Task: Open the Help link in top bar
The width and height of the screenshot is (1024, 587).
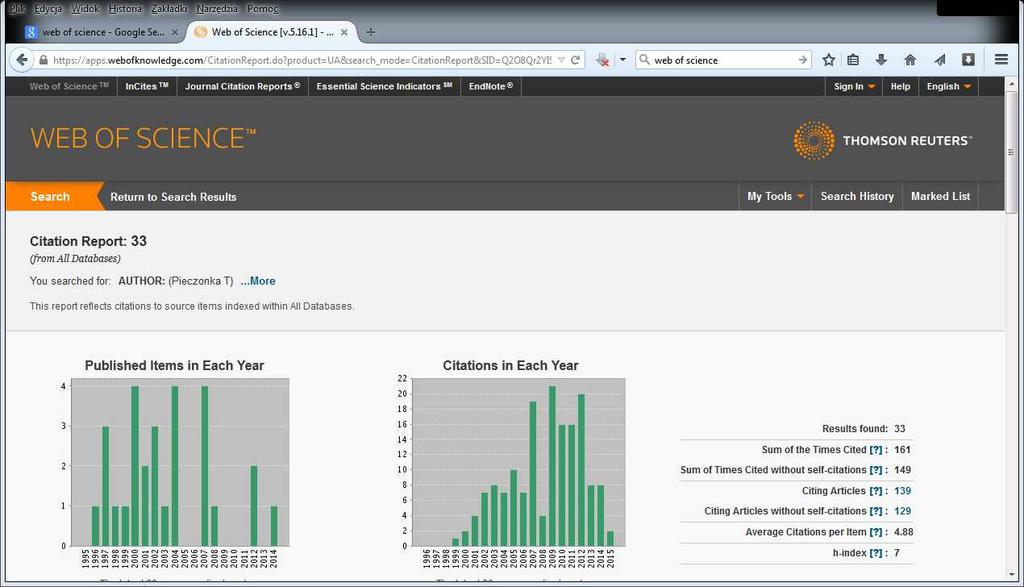Action: pyautogui.click(x=900, y=86)
